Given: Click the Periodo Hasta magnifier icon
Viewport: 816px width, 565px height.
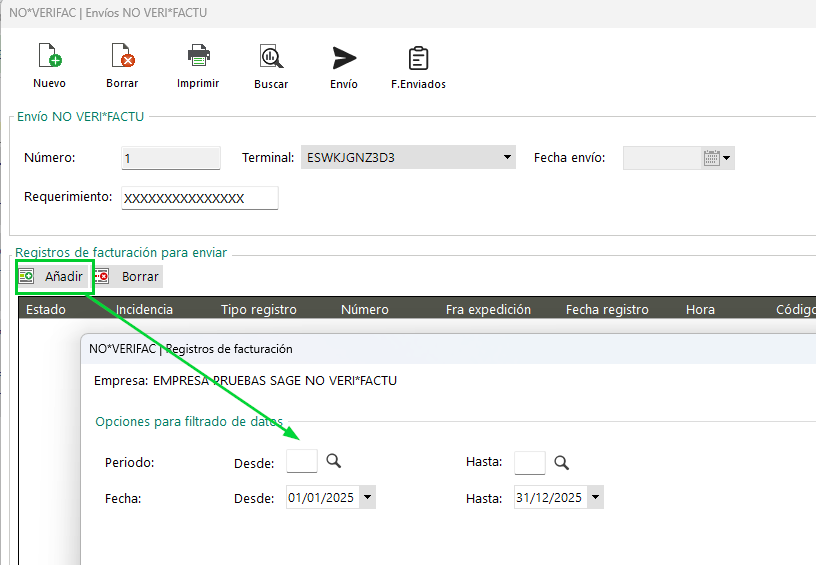Looking at the screenshot, I should 562,463.
